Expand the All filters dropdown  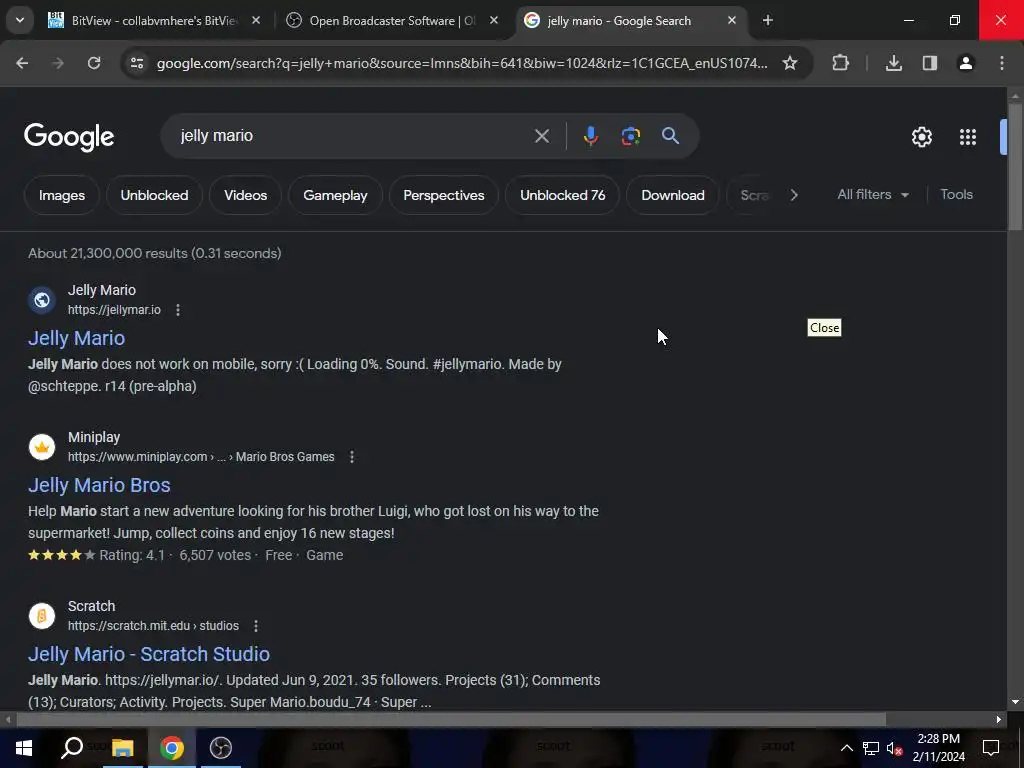pos(872,195)
